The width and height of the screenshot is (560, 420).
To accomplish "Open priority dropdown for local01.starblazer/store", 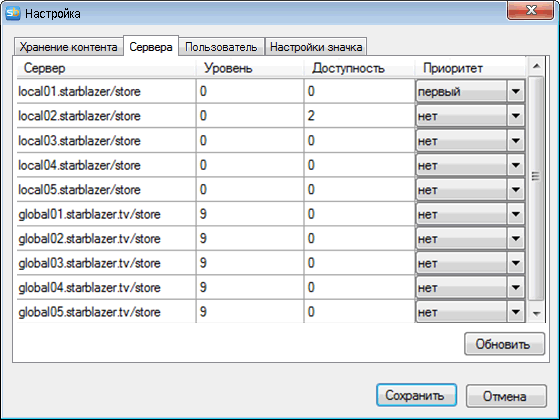I will tap(516, 91).
